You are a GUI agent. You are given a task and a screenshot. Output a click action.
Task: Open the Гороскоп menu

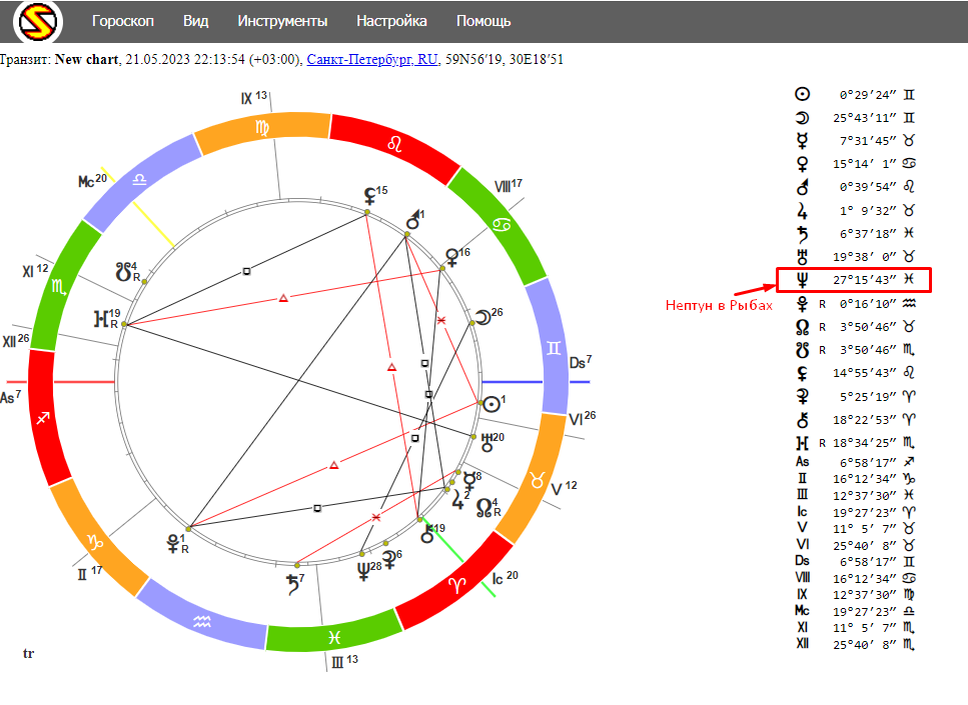pyautogui.click(x=123, y=21)
